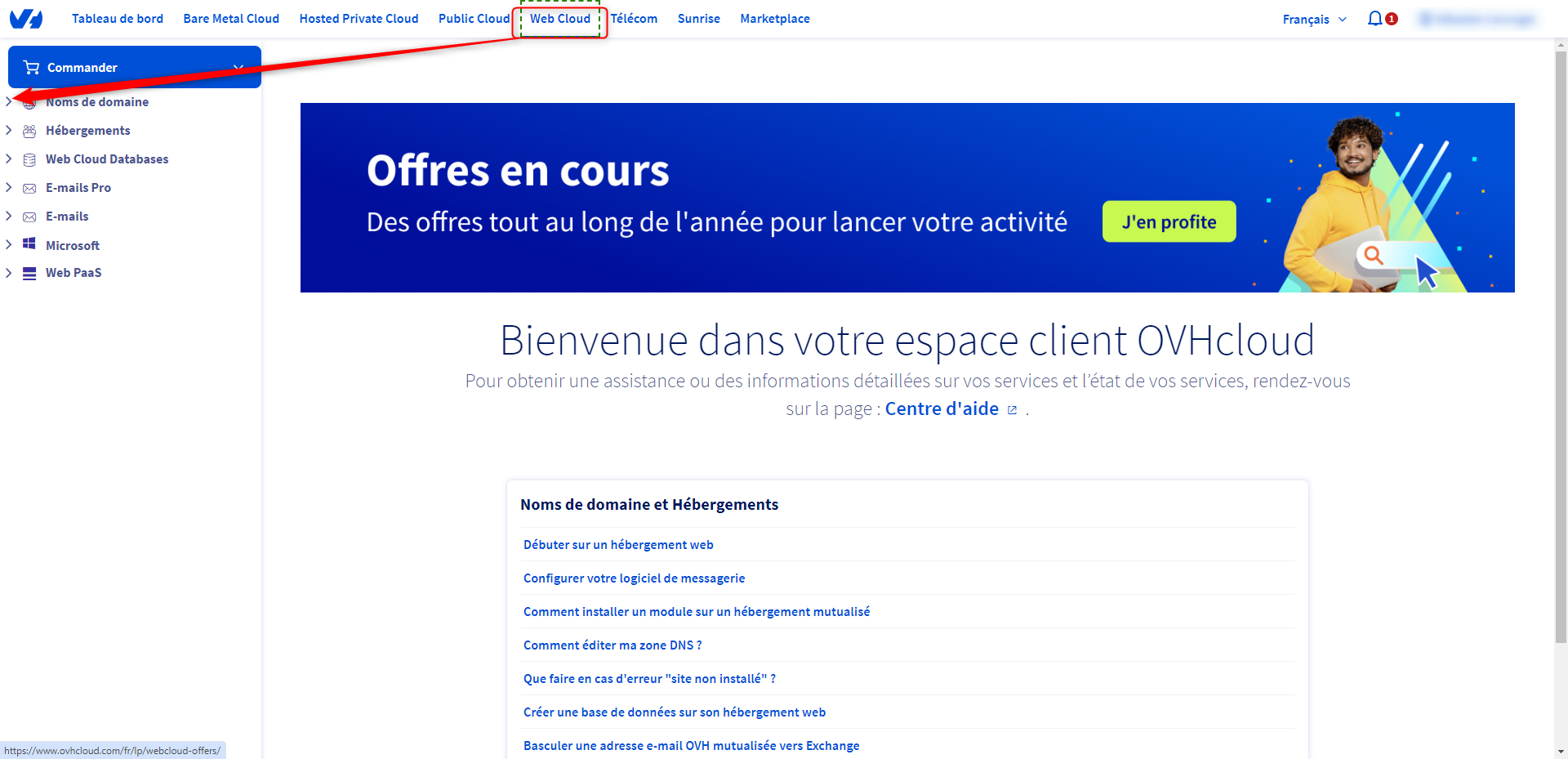Open the Commander dropdown arrow

(238, 67)
